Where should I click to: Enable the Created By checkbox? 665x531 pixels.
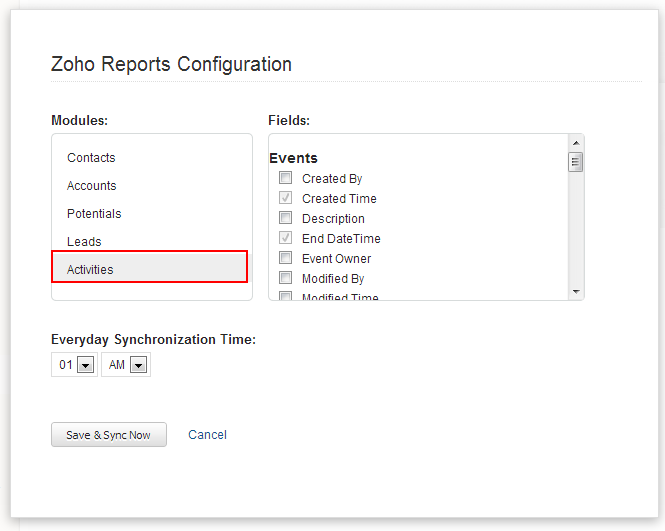(x=285, y=178)
